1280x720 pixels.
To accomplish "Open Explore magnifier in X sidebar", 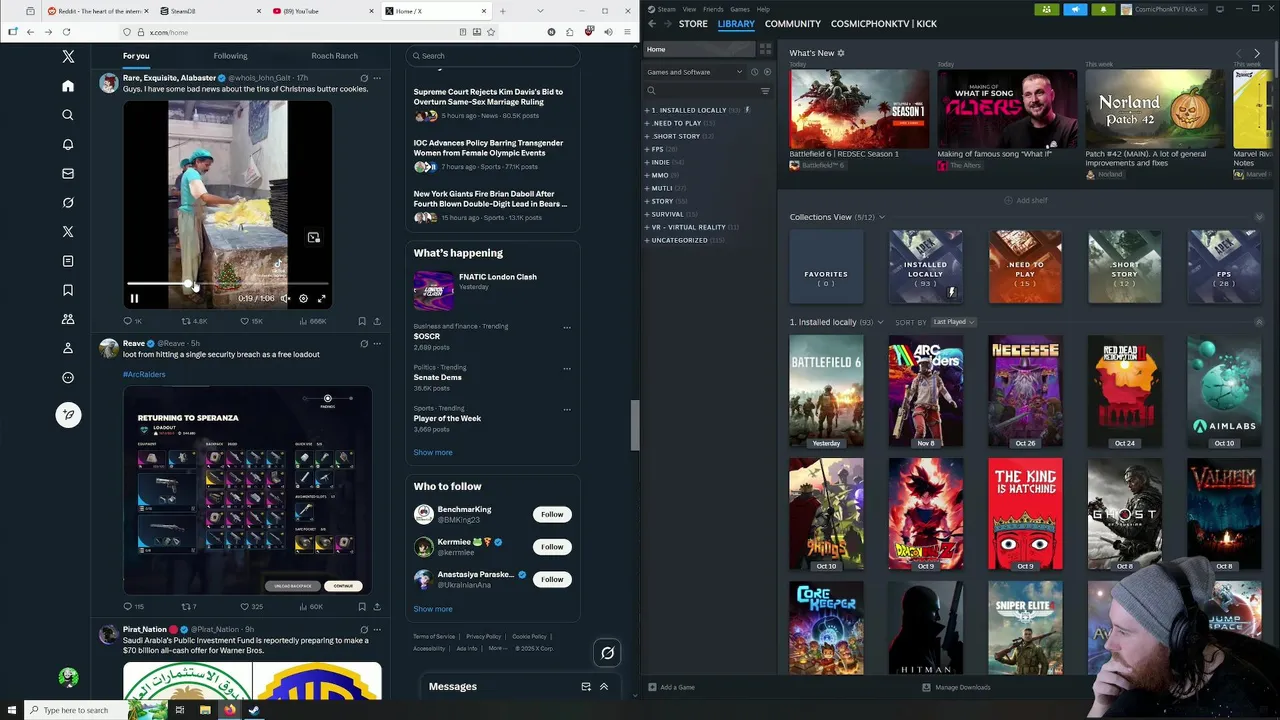I will click(68, 115).
